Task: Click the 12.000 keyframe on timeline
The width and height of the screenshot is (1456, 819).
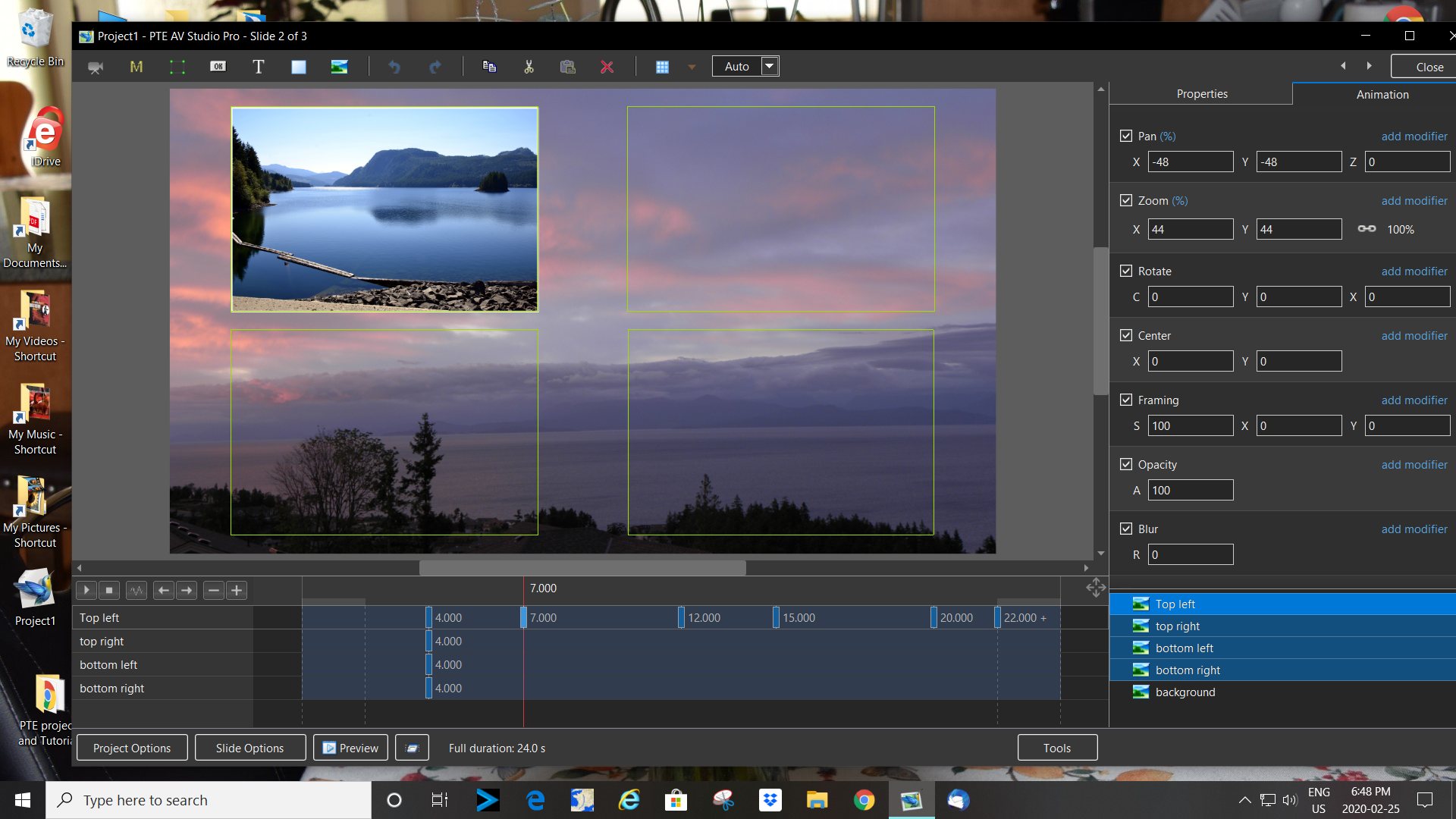Action: (681, 617)
